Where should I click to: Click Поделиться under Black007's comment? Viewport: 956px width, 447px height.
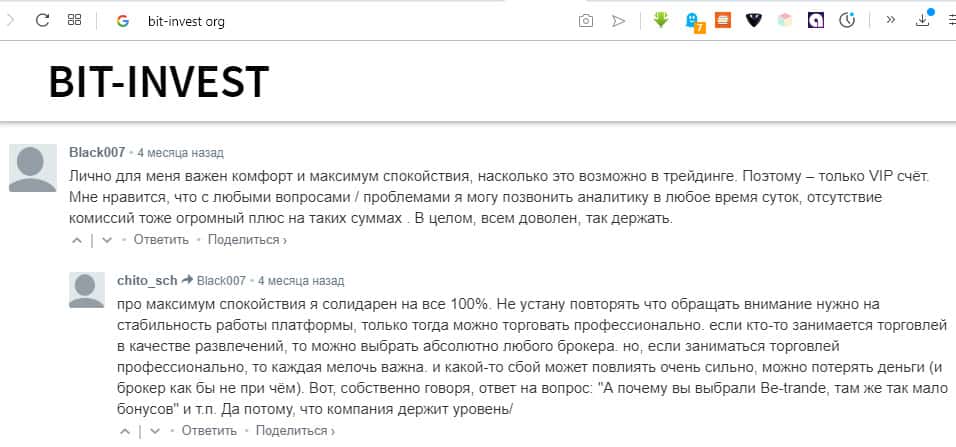point(247,240)
